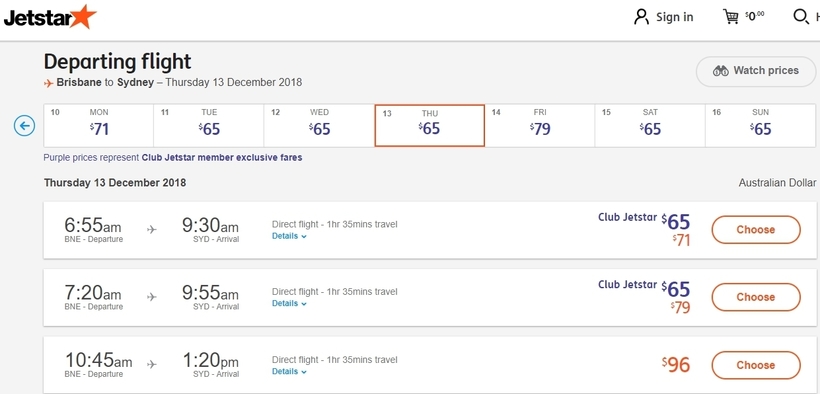Image resolution: width=820 pixels, height=394 pixels.
Task: Click the search magnifier icon
Action: [x=801, y=17]
